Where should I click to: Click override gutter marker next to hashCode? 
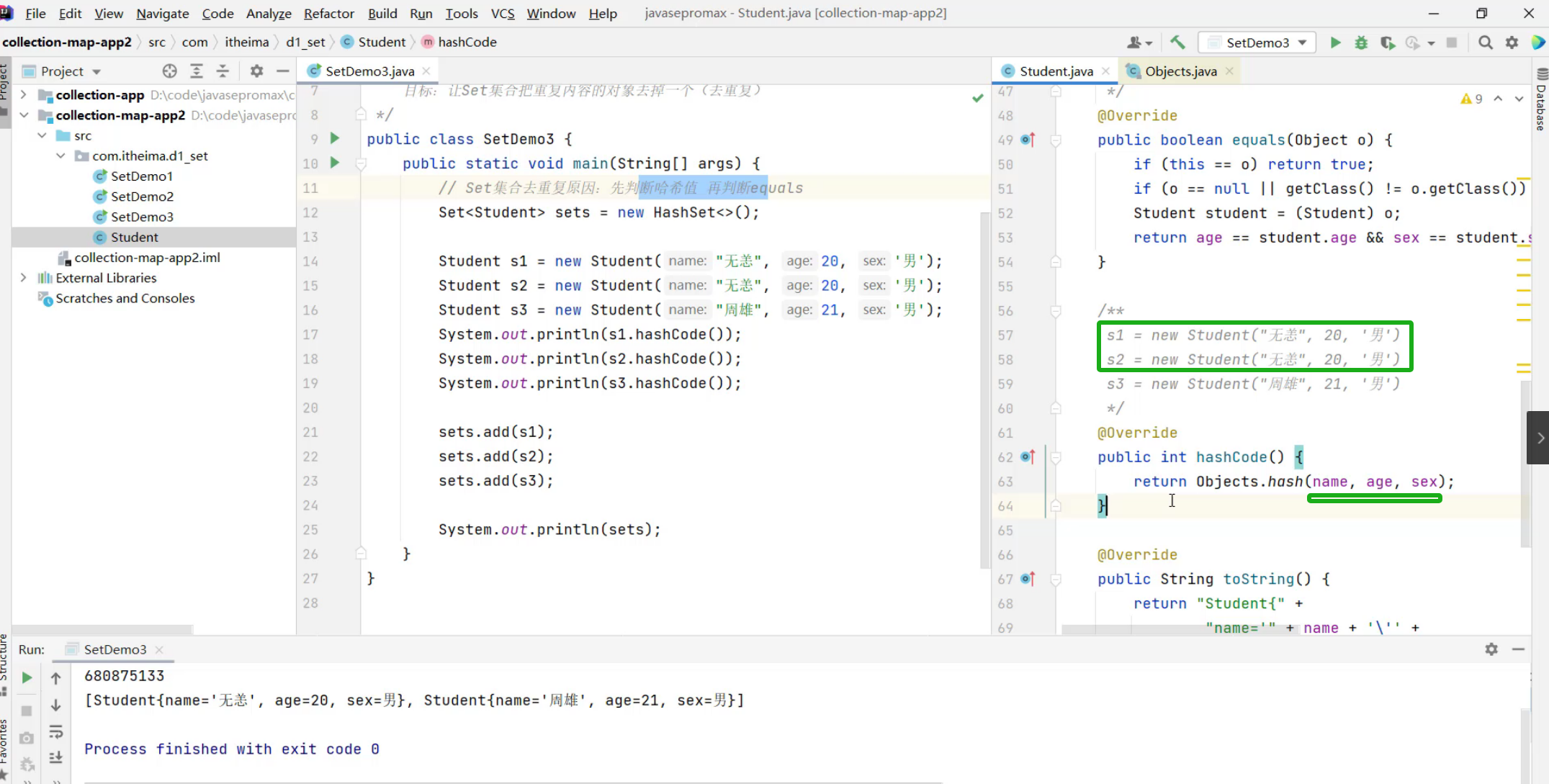pyautogui.click(x=1028, y=456)
